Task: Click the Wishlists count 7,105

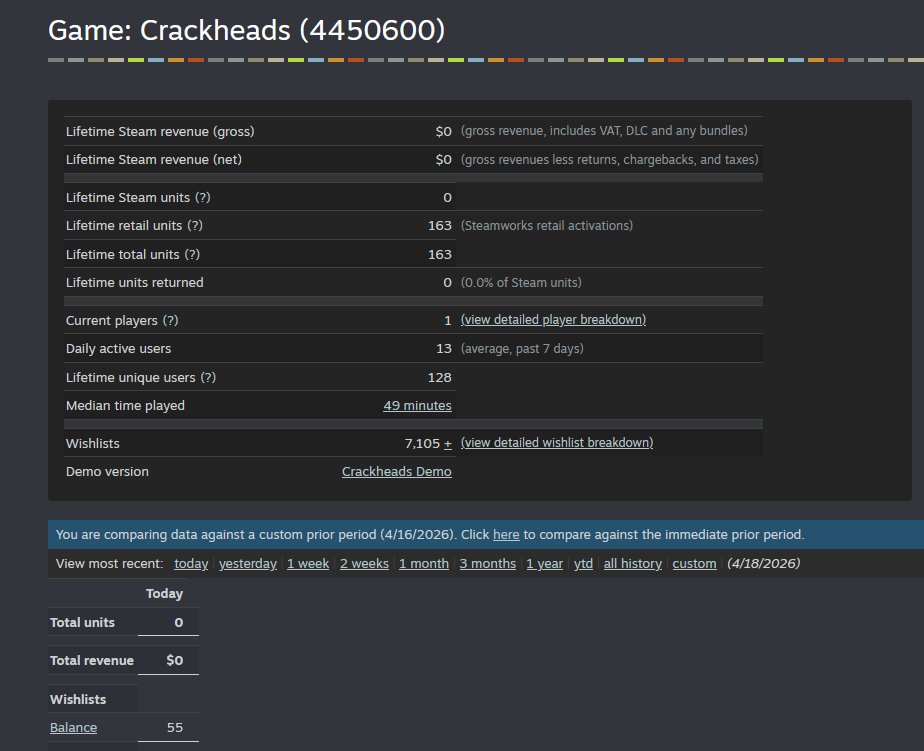Action: (x=422, y=443)
